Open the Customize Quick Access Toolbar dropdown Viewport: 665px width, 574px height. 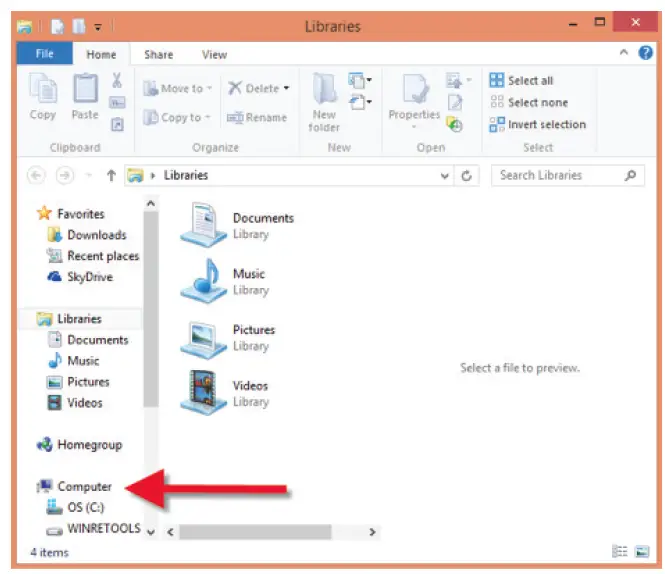[x=98, y=28]
